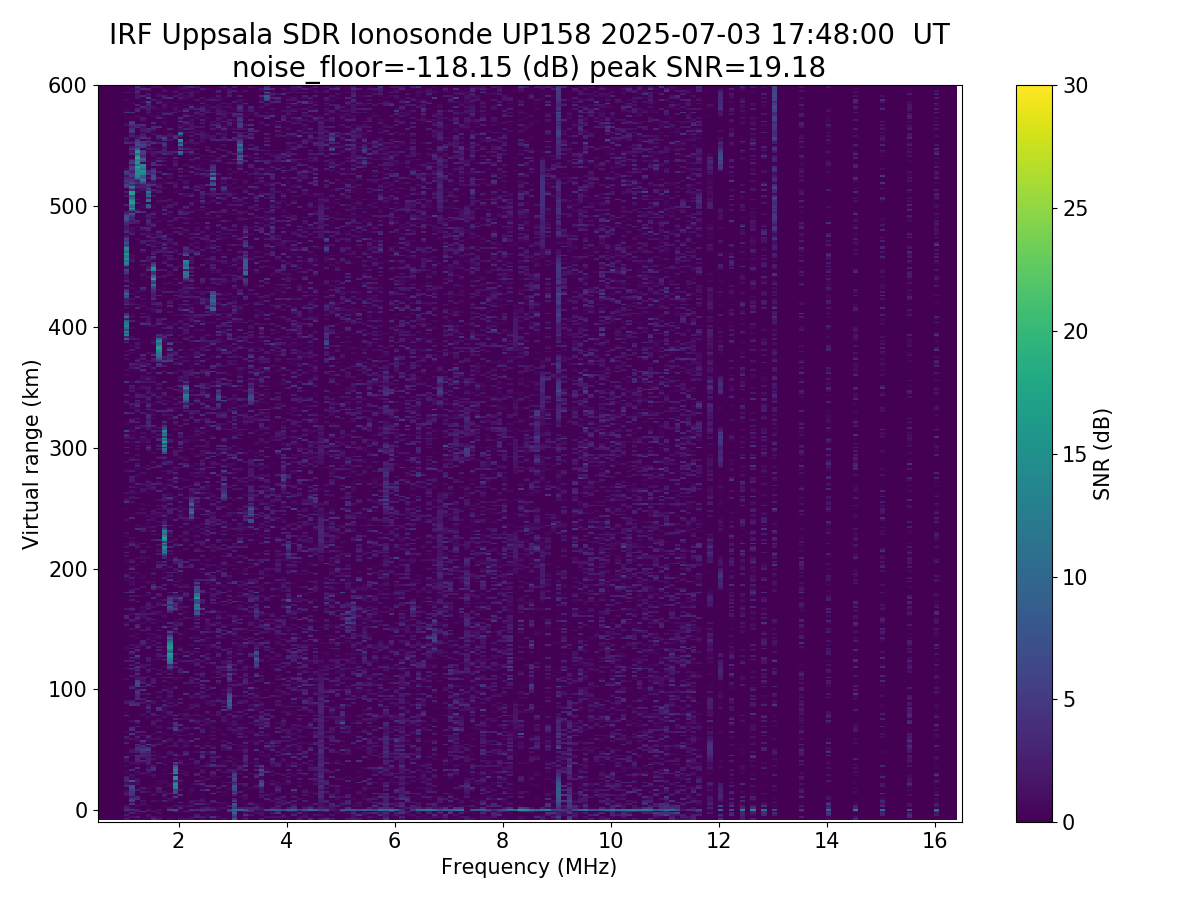Click the green region of the colorbar near 20 dB
Image resolution: width=1200 pixels, height=900 pixels.
(1034, 331)
